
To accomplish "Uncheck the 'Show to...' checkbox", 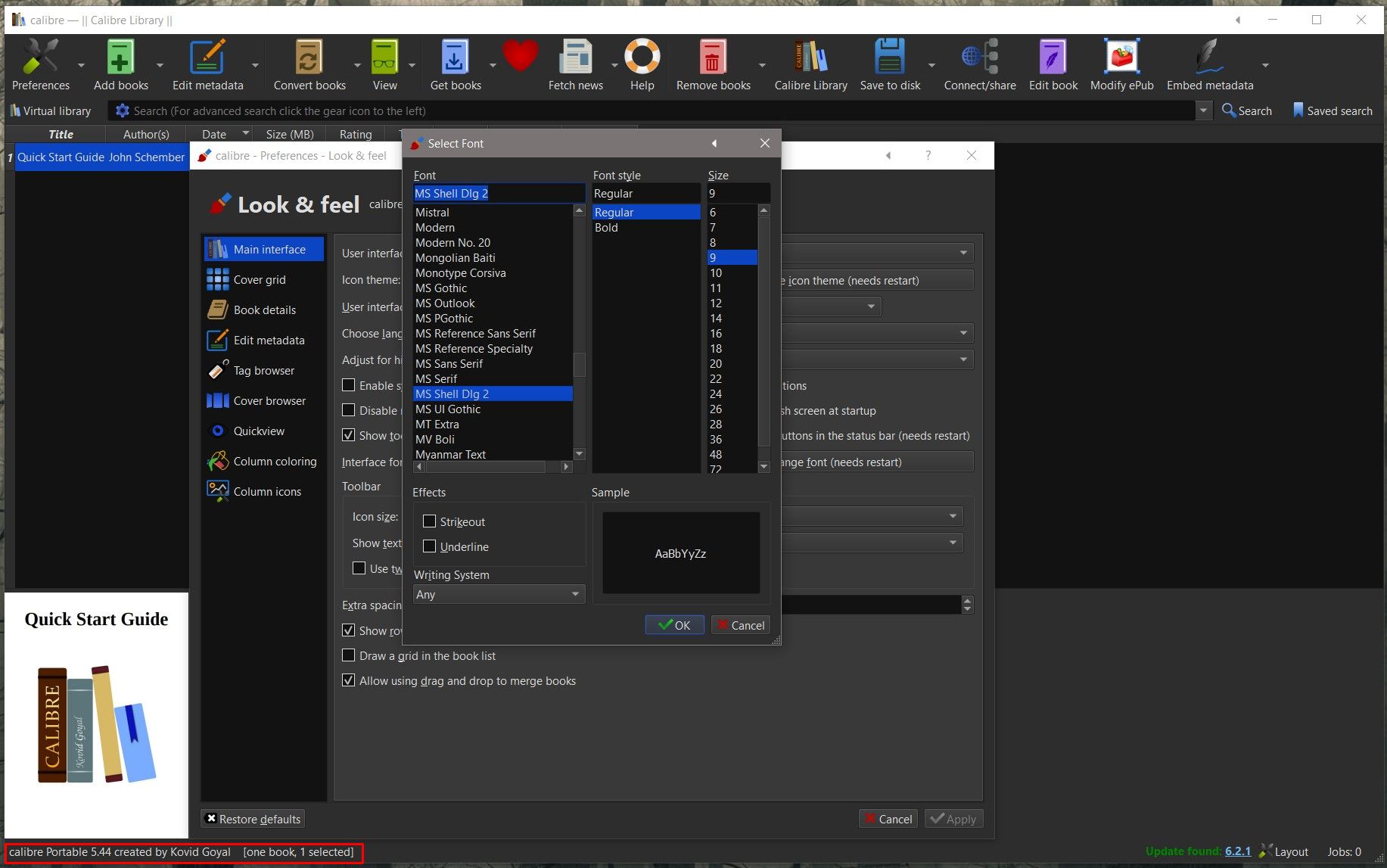I will 348,435.
